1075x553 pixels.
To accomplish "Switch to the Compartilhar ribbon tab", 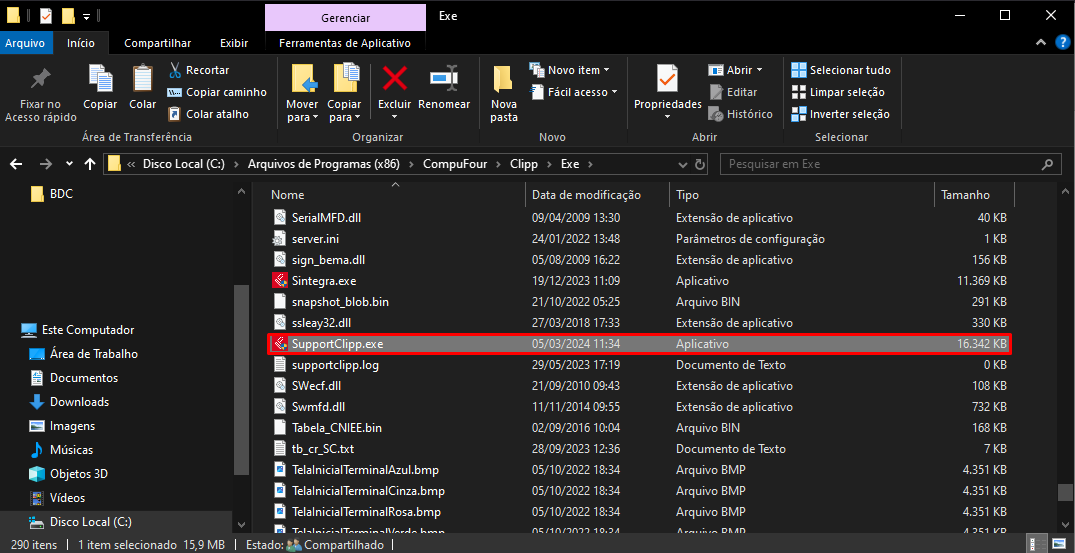I will click(157, 43).
